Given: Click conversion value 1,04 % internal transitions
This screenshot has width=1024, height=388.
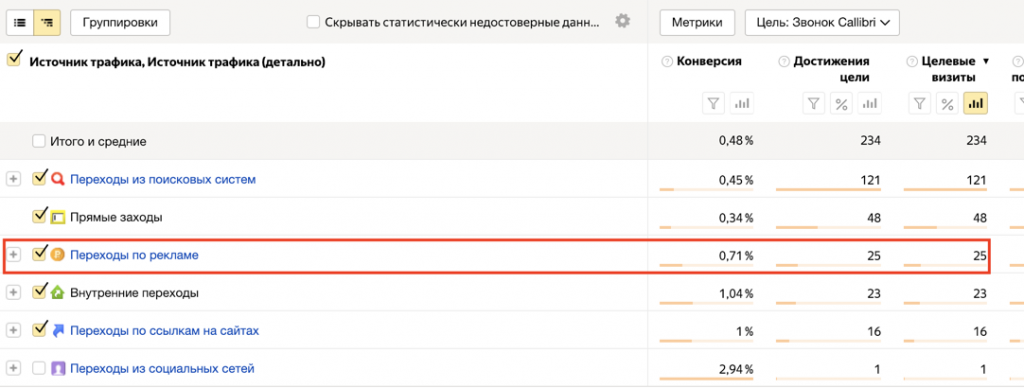Looking at the screenshot, I should pos(736,293).
